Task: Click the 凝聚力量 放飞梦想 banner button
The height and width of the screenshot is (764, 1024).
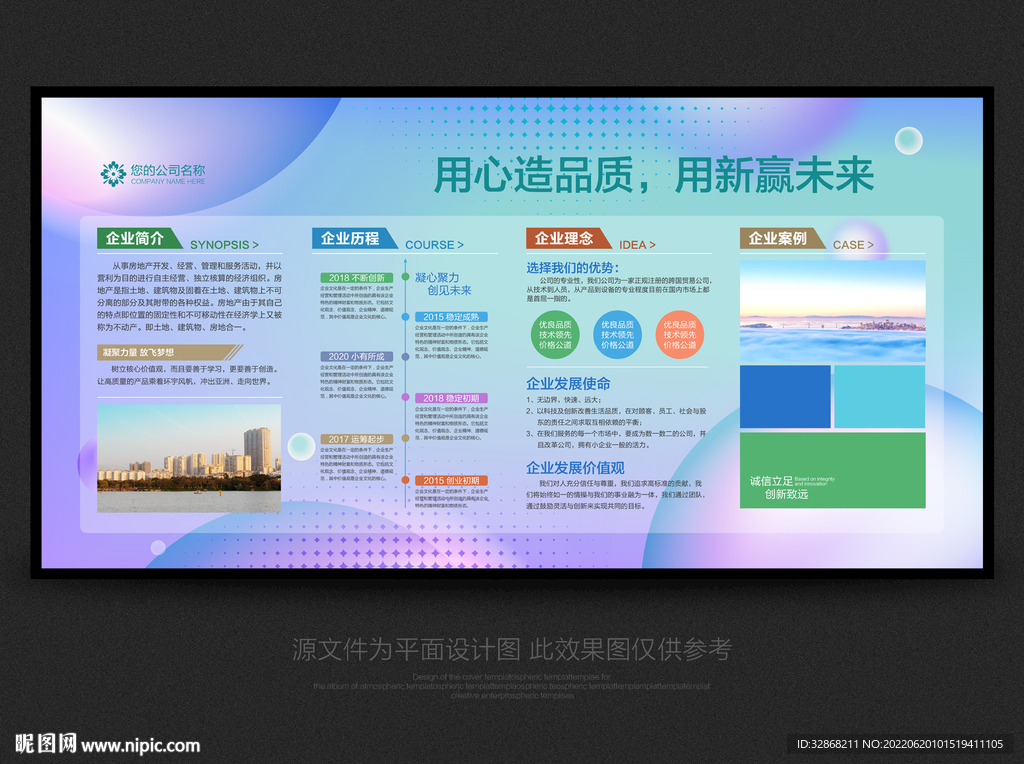Action: 165,352
